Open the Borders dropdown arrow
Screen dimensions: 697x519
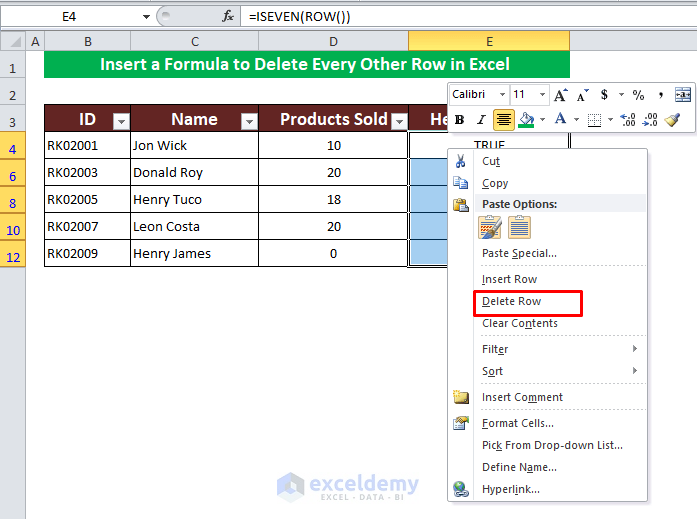tap(610, 120)
